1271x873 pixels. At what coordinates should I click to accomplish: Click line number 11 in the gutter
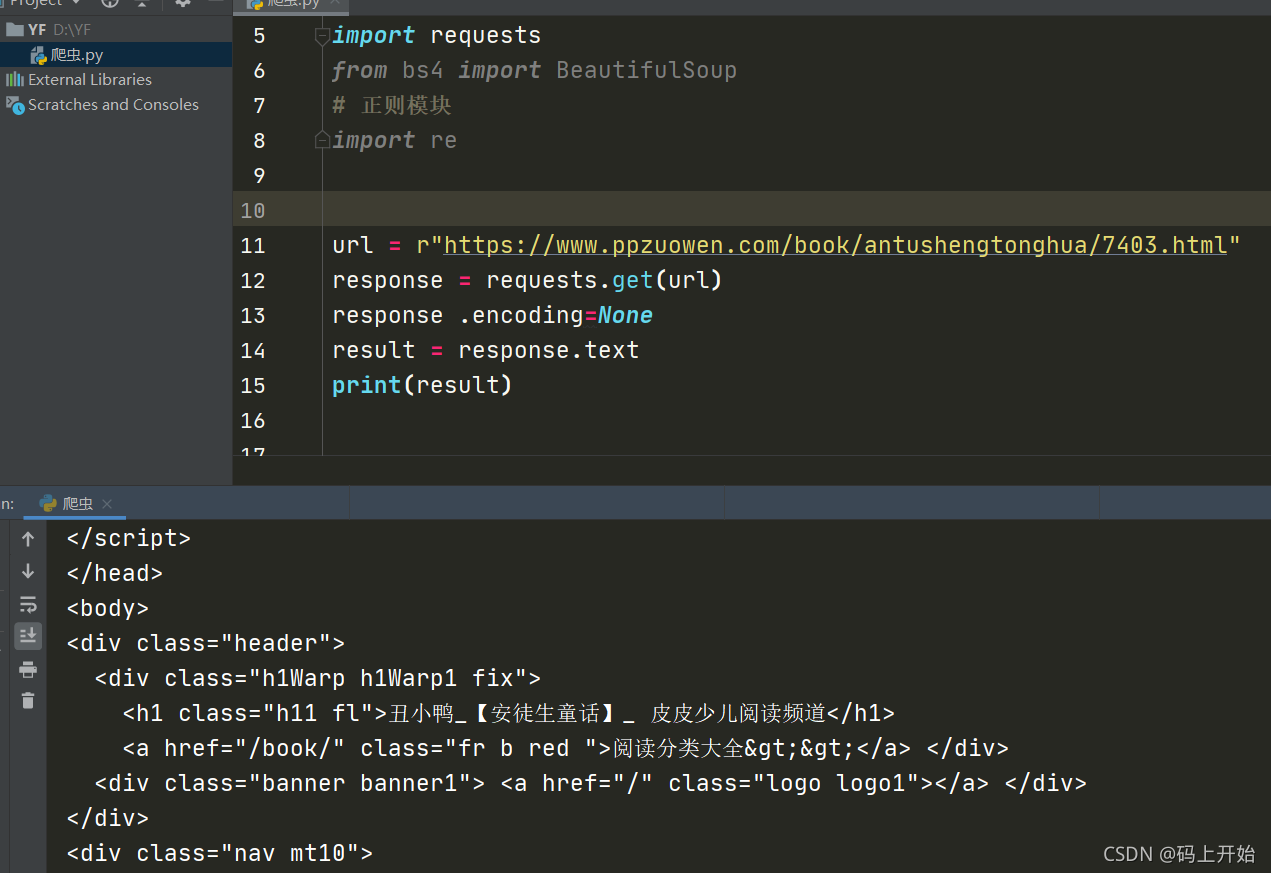(x=253, y=245)
